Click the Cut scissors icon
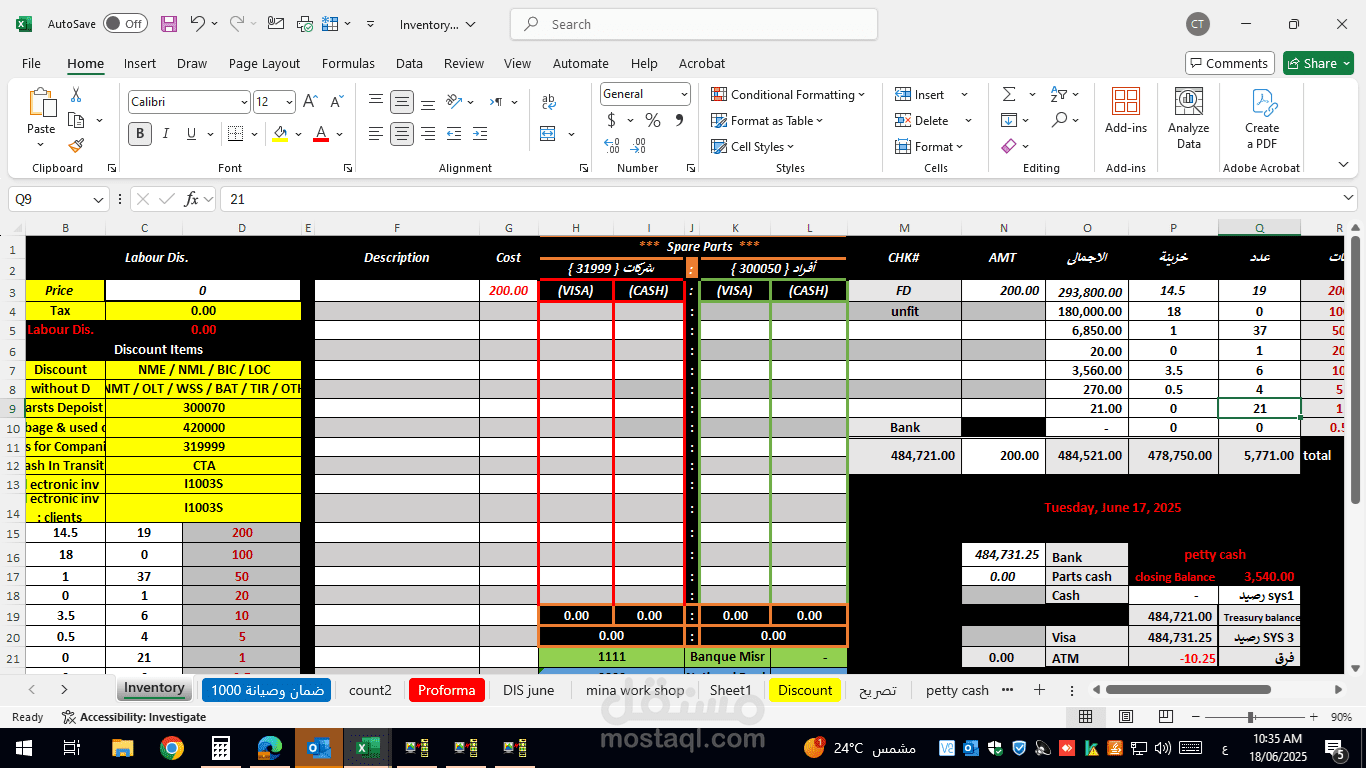1366x768 pixels. click(76, 95)
